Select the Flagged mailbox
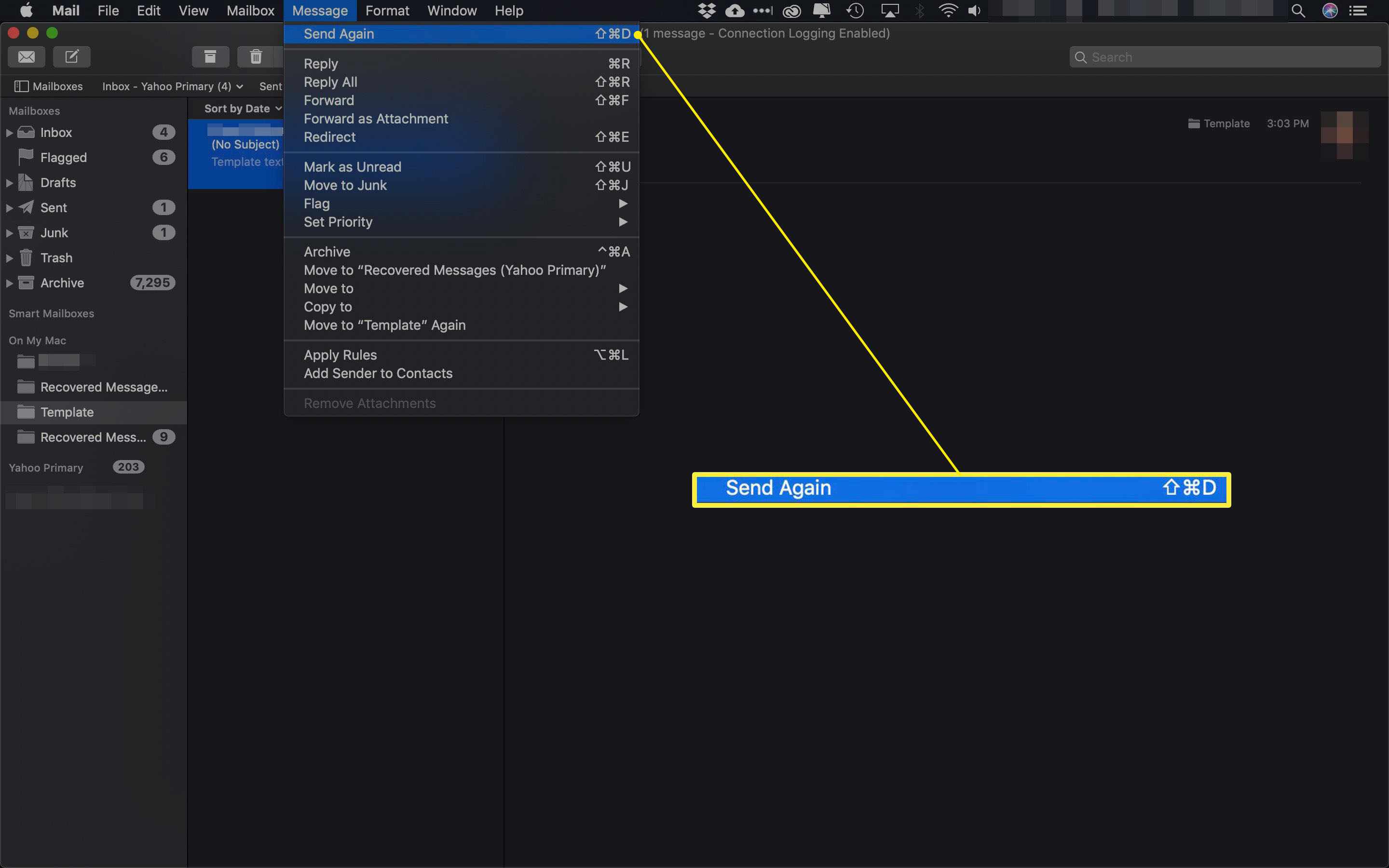Screen dimensions: 1389x868 (94, 157)
